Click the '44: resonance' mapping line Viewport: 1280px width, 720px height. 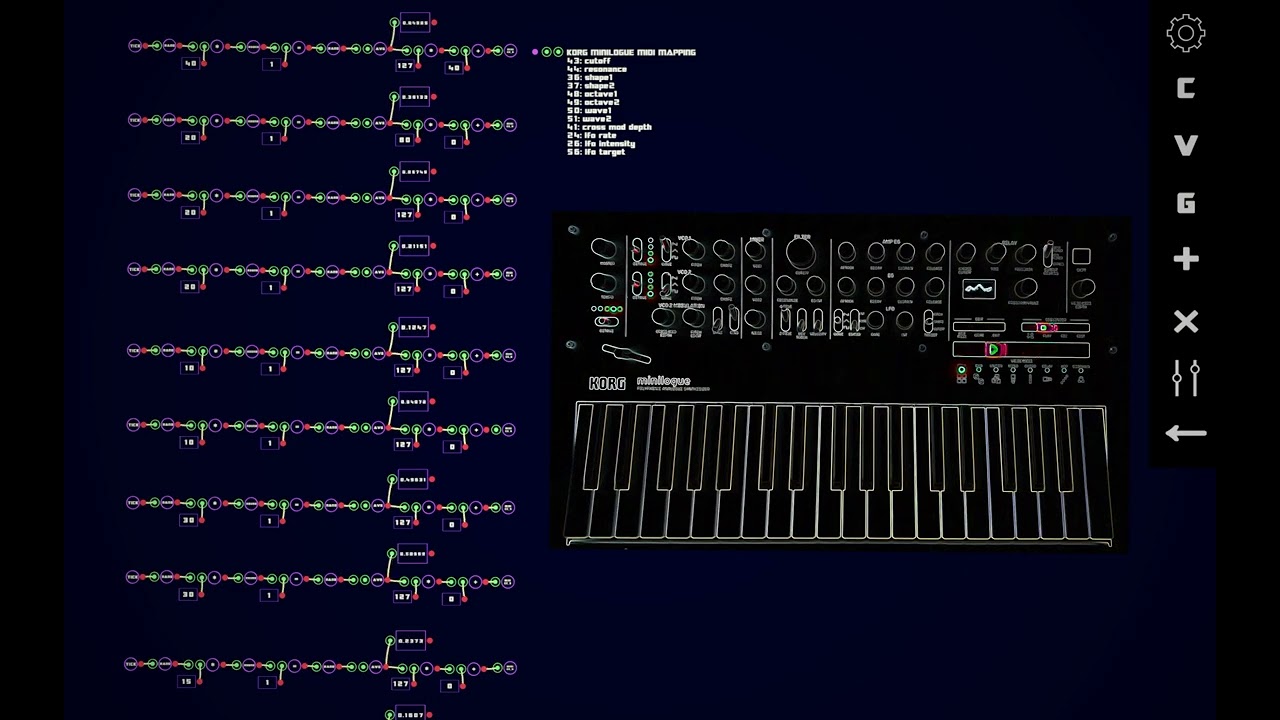pos(597,69)
